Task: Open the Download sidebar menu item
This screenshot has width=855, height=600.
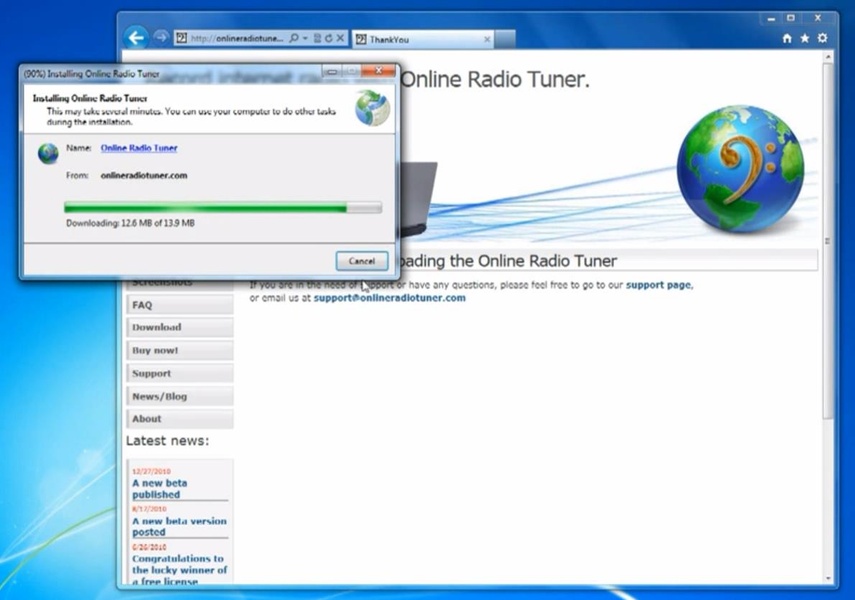Action: 180,327
